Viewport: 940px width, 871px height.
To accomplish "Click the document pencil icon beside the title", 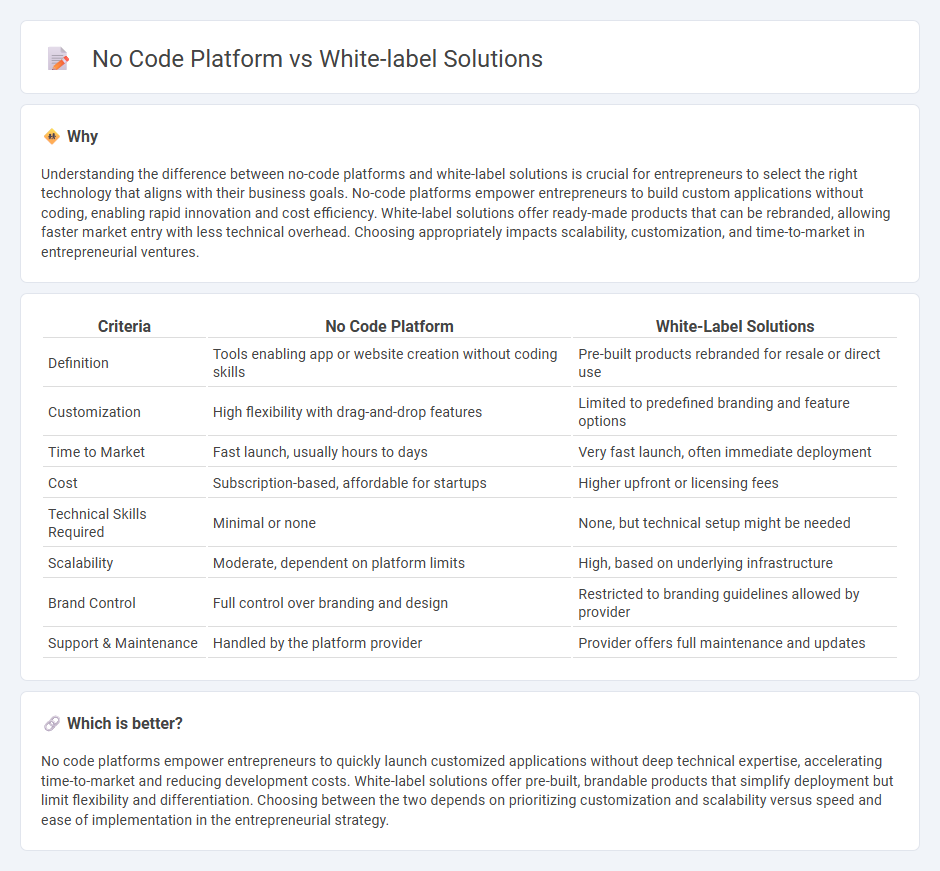I will coord(58,59).
